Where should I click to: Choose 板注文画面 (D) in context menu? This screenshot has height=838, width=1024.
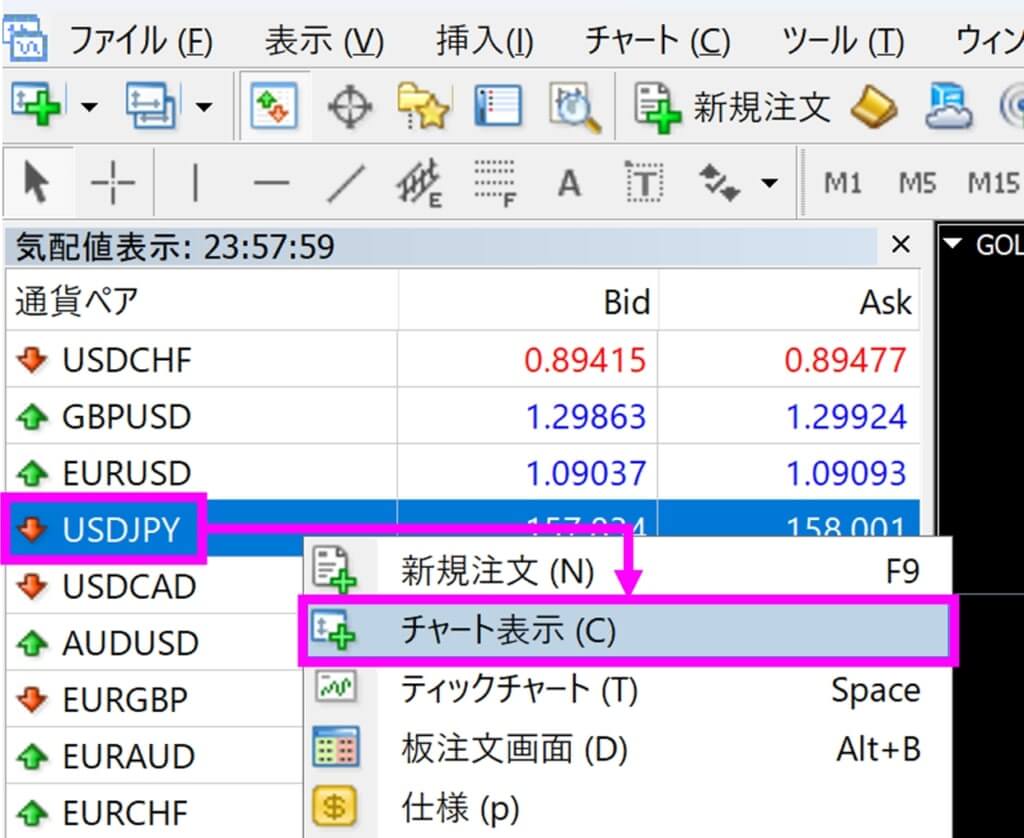tap(627, 749)
